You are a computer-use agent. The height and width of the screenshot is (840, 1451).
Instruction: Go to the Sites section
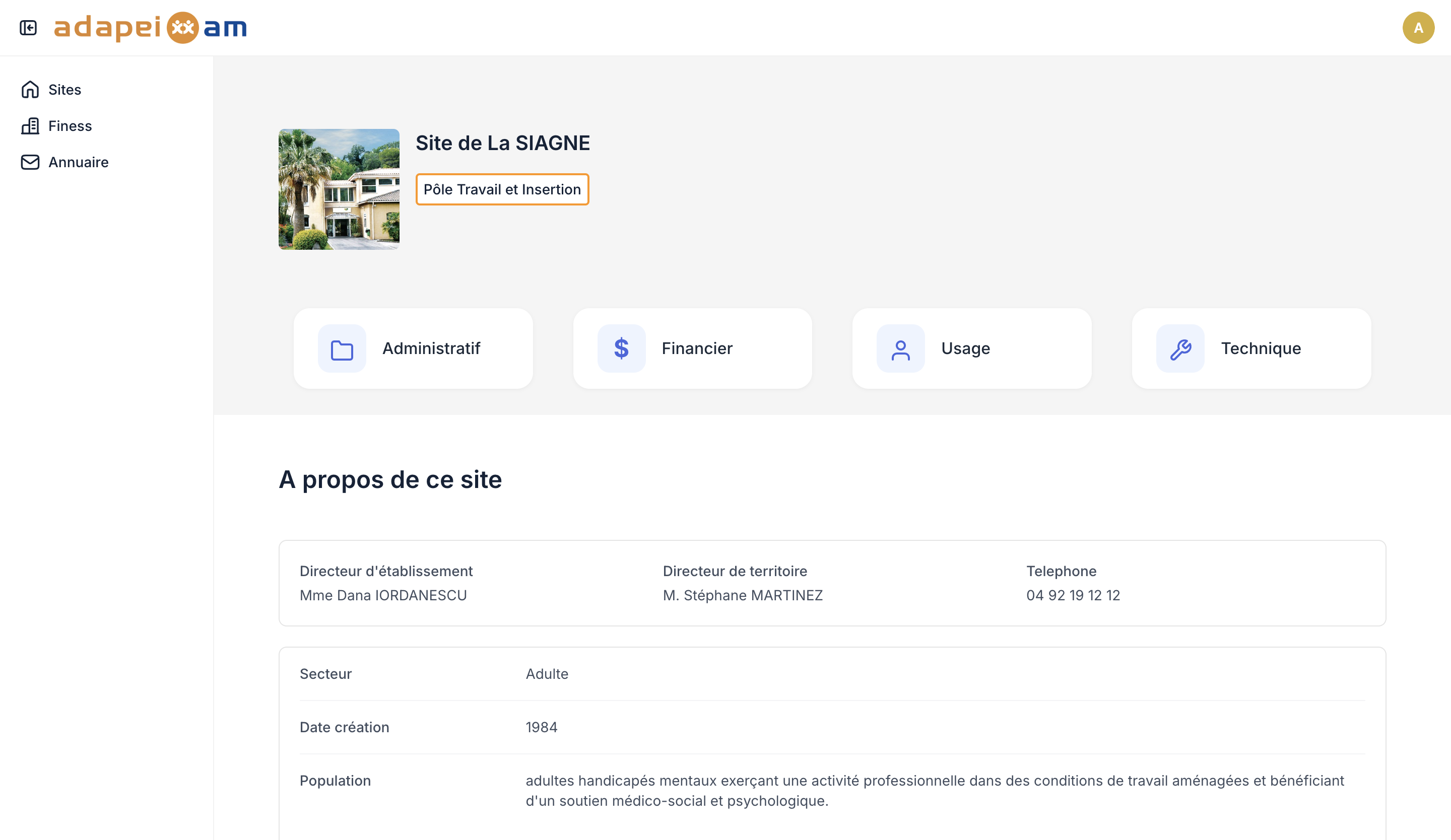point(64,89)
